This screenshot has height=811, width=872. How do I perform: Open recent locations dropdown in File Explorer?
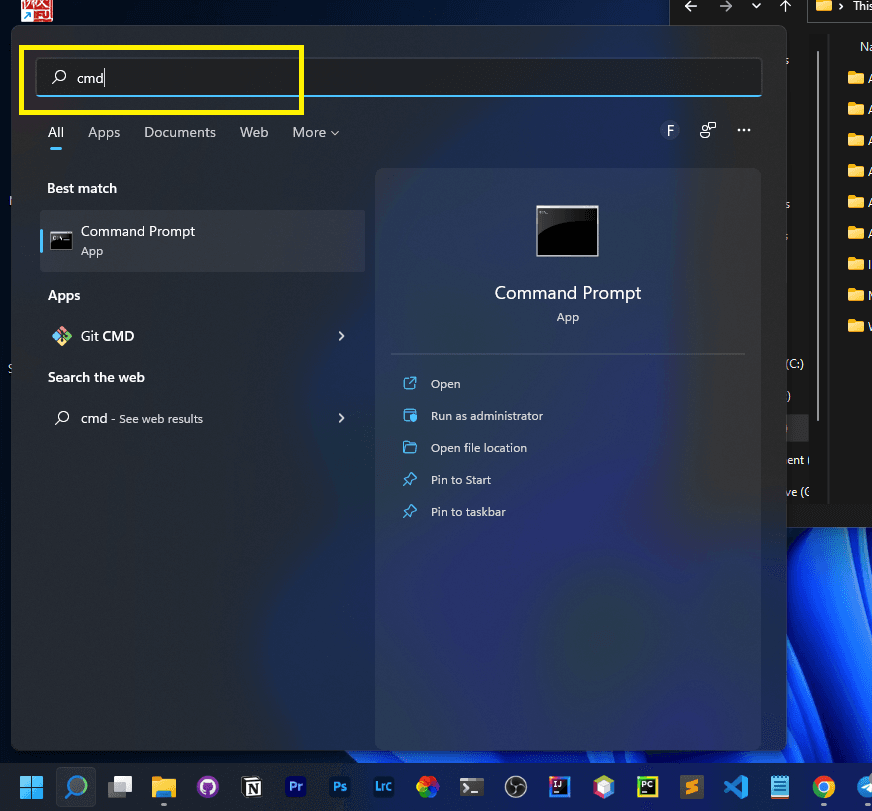click(x=756, y=7)
